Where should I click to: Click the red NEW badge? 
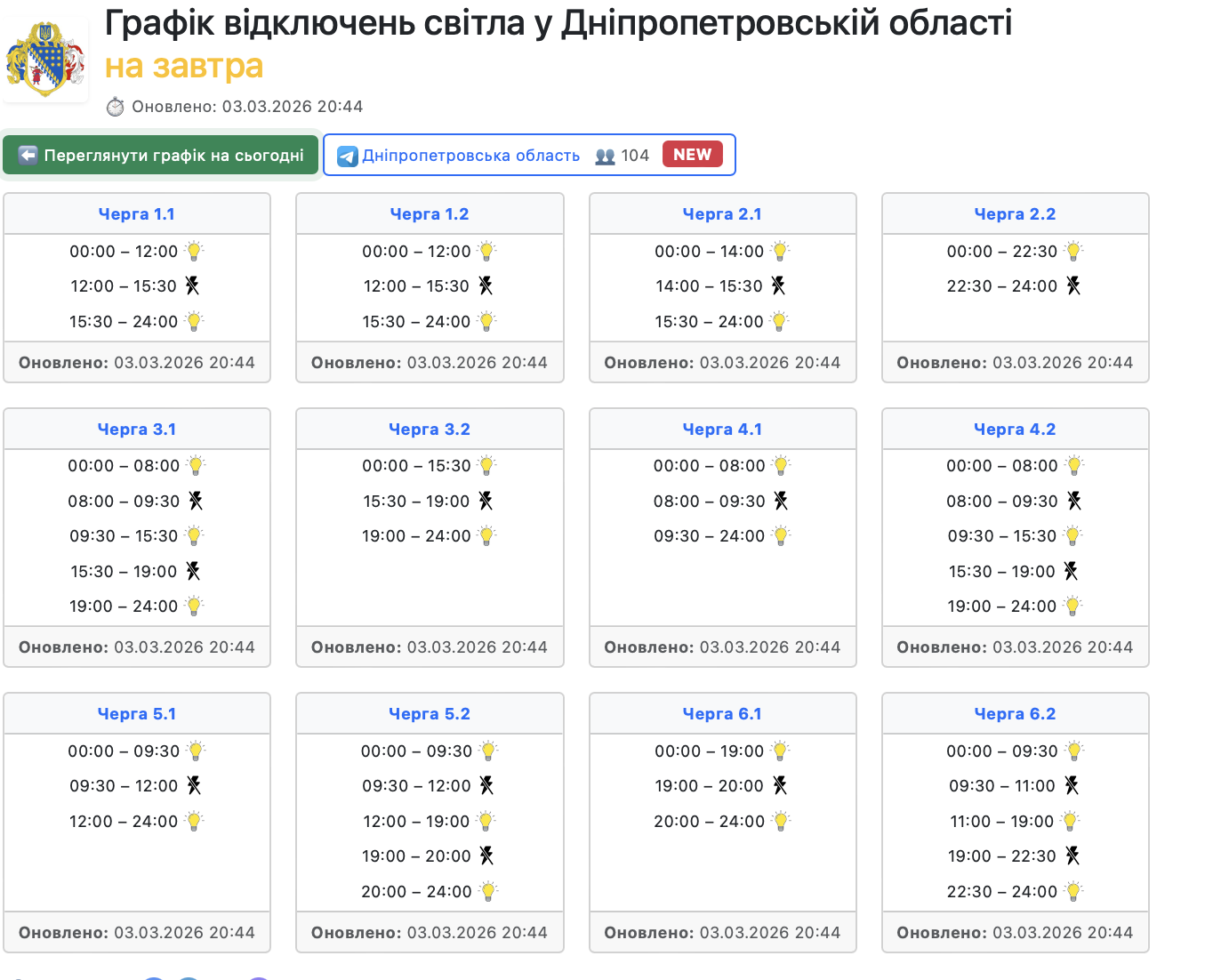coord(692,155)
